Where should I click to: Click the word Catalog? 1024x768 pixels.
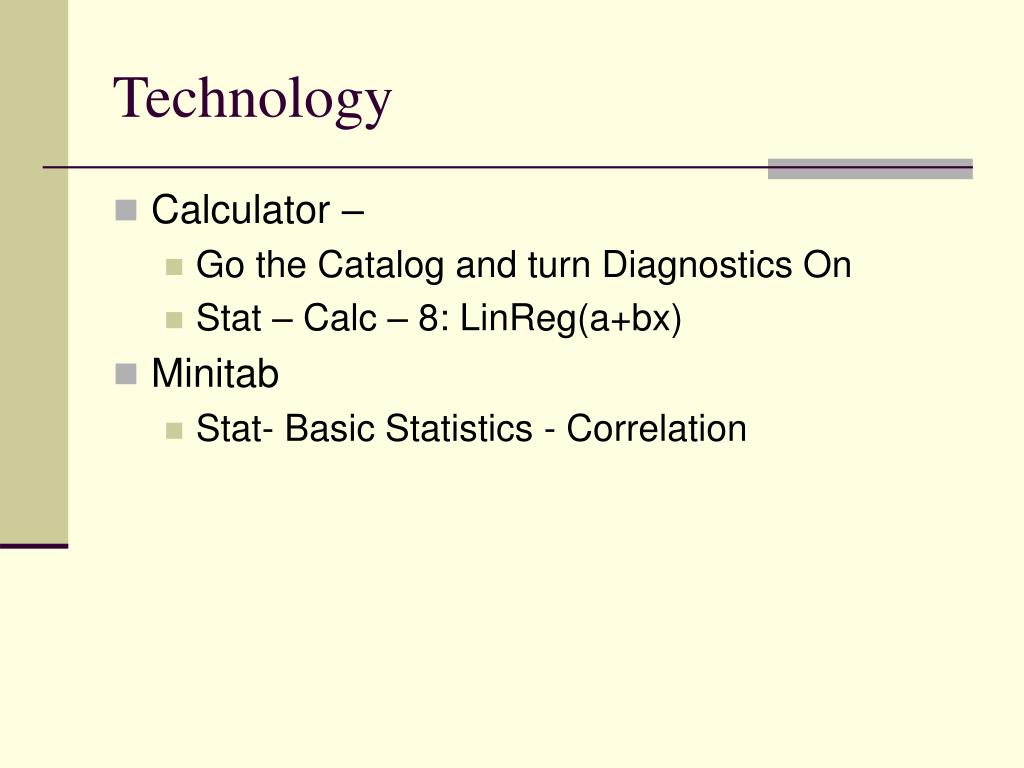tap(381, 266)
